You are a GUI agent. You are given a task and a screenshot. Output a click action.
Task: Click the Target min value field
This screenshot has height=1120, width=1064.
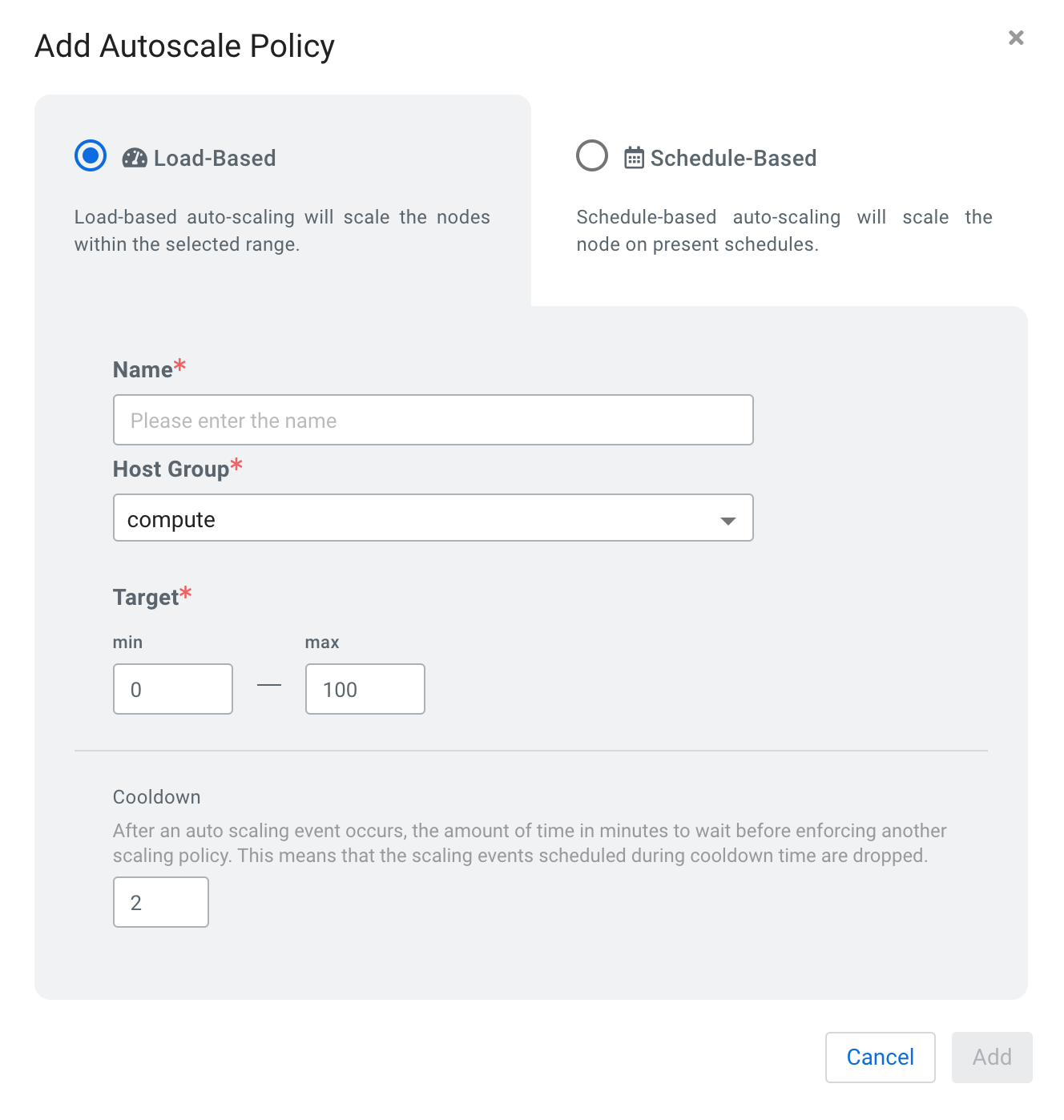173,689
